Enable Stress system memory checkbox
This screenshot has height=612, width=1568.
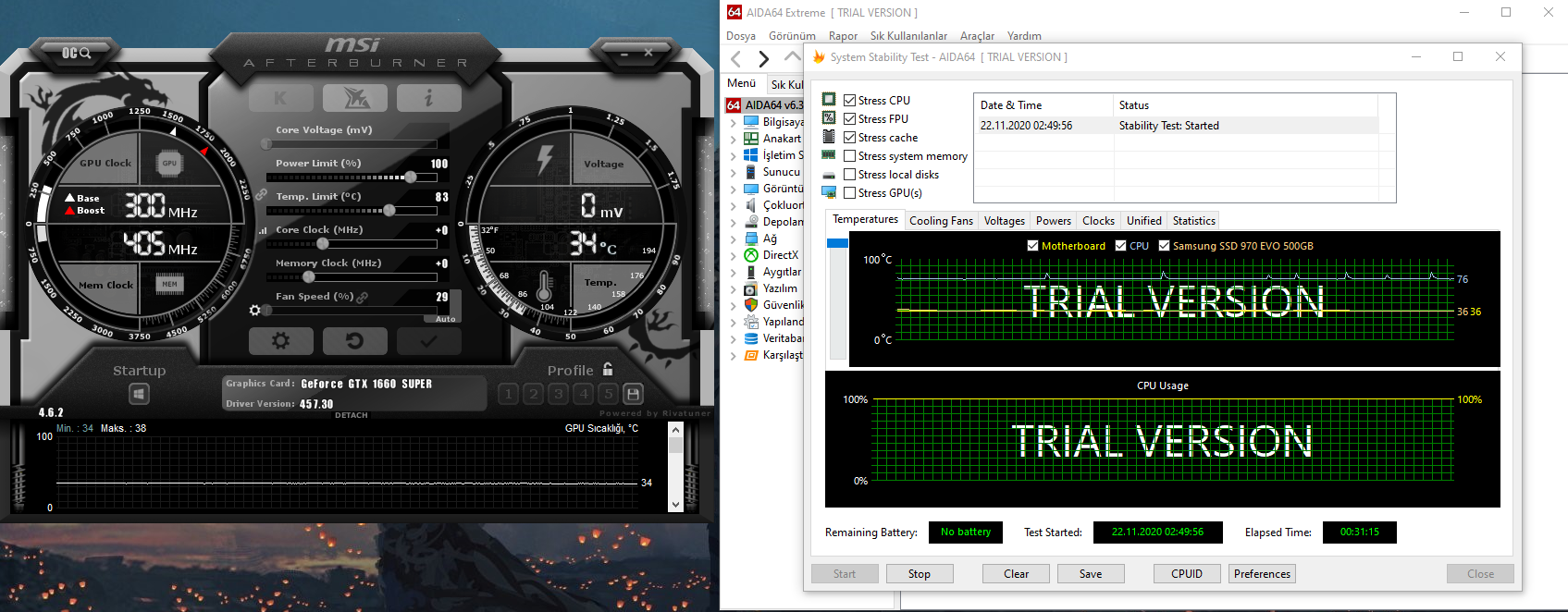pyautogui.click(x=849, y=156)
